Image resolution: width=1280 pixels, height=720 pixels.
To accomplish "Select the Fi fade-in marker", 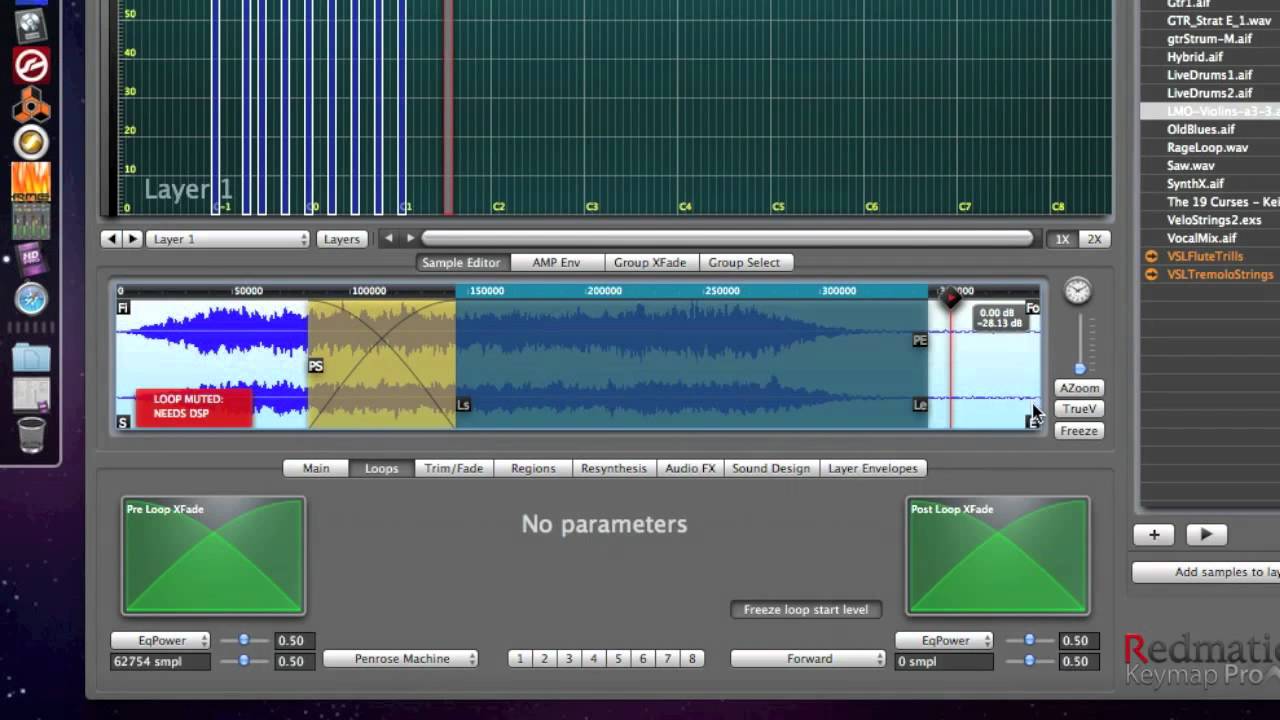I will click(123, 308).
